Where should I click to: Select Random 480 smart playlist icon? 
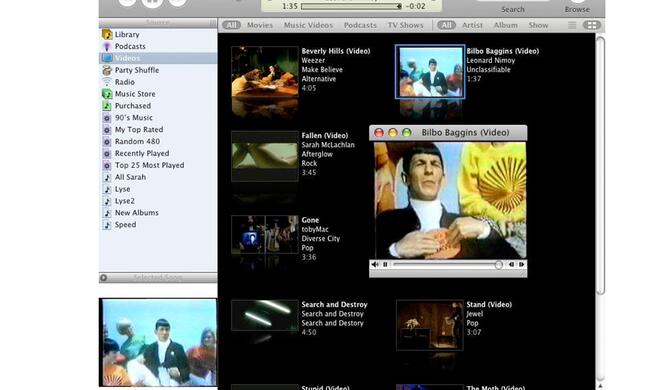coord(107,142)
